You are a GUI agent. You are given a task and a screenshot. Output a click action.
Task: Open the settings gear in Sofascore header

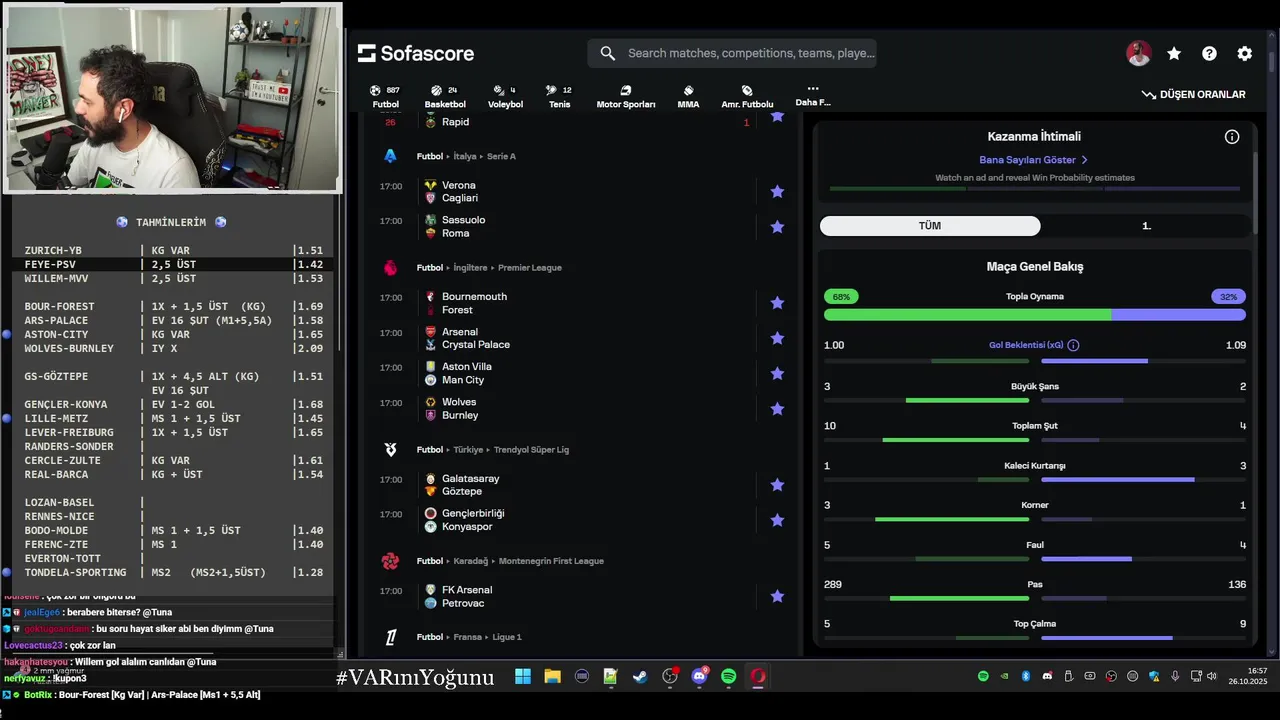1244,54
